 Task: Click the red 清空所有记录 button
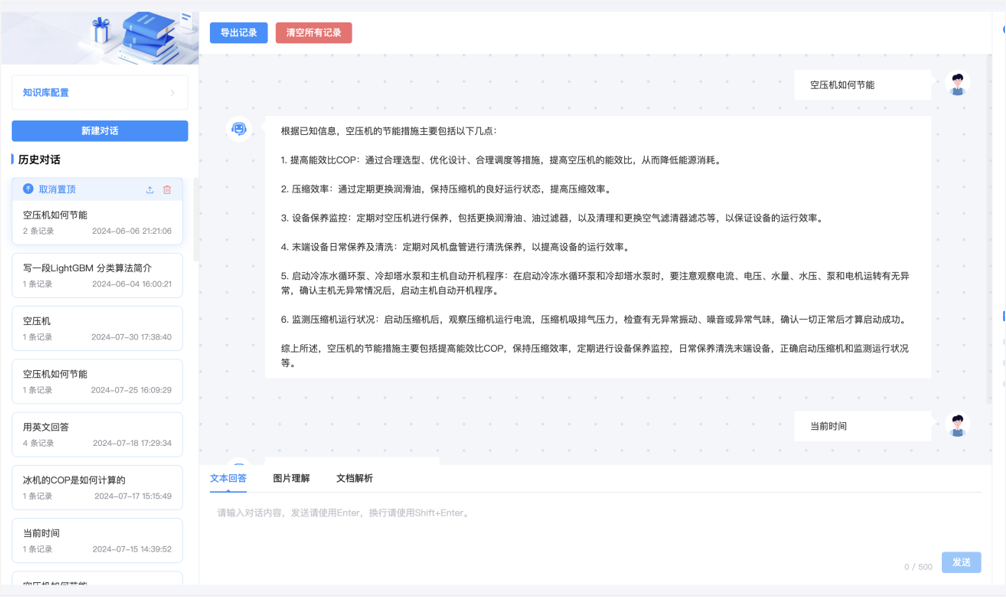click(313, 33)
